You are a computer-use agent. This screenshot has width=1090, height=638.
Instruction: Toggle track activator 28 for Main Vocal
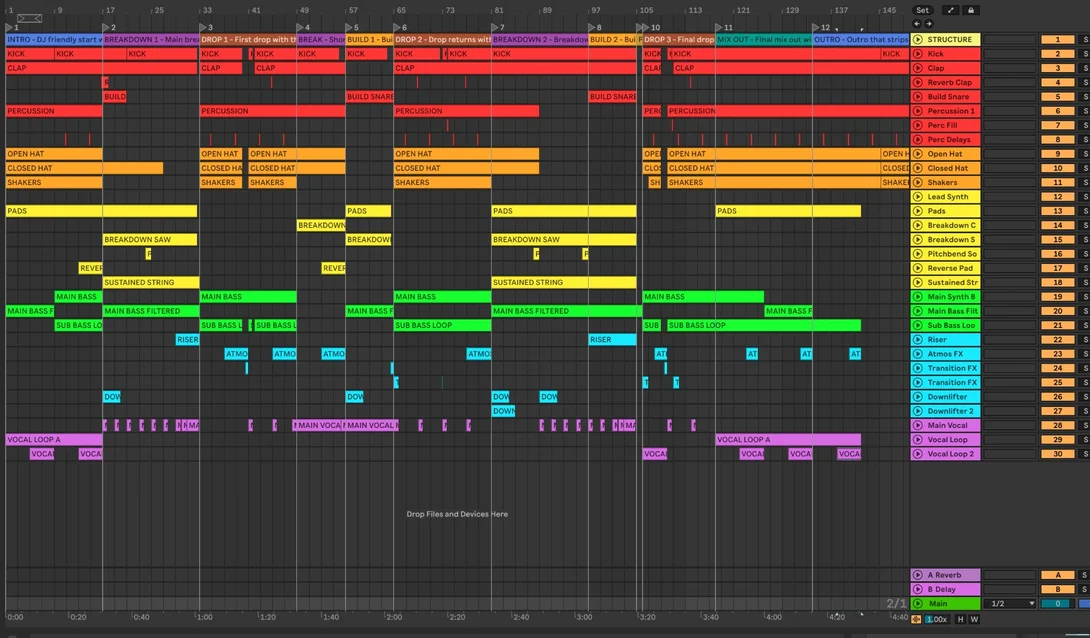1057,425
